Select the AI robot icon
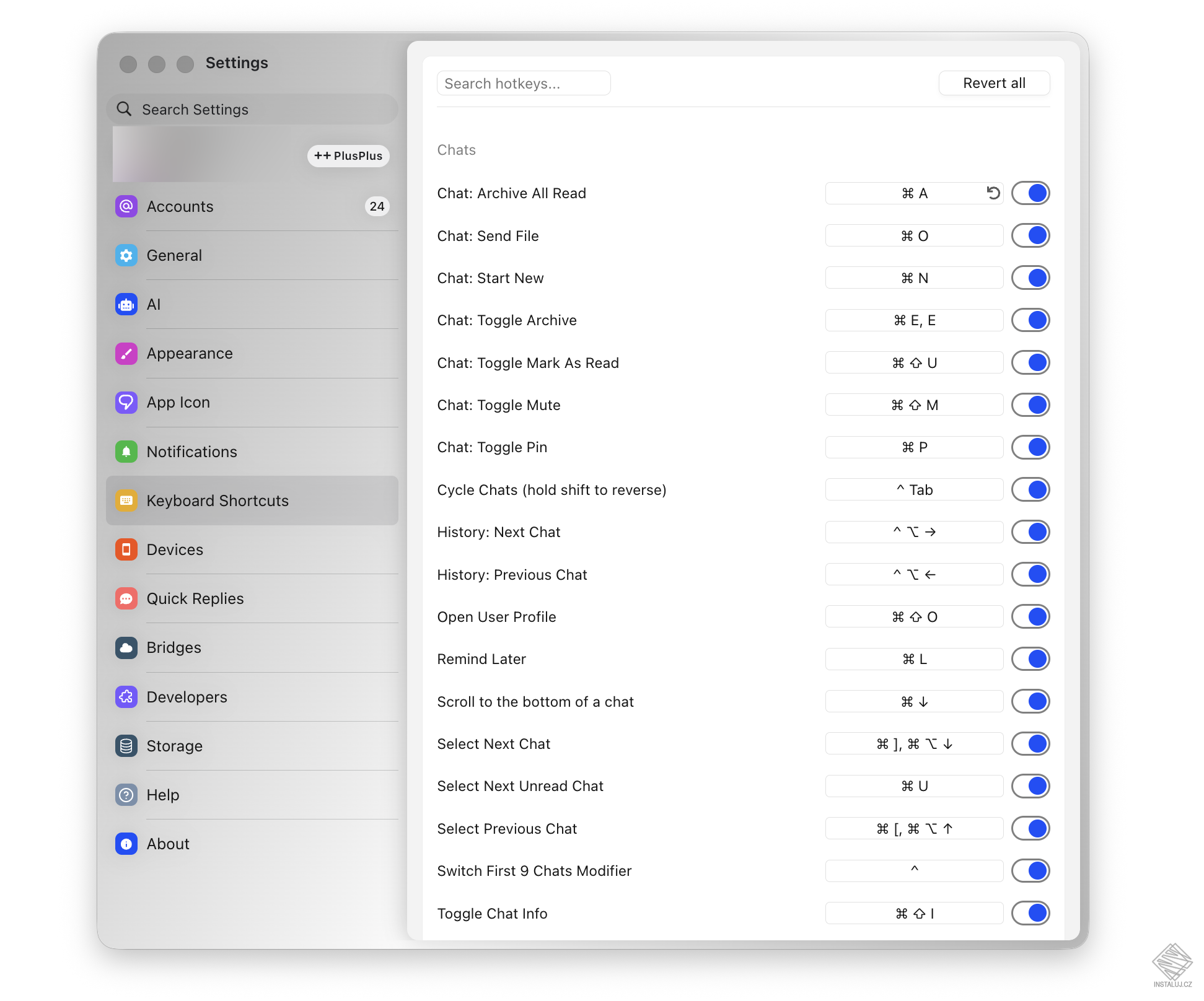The image size is (1204, 1001). (126, 304)
